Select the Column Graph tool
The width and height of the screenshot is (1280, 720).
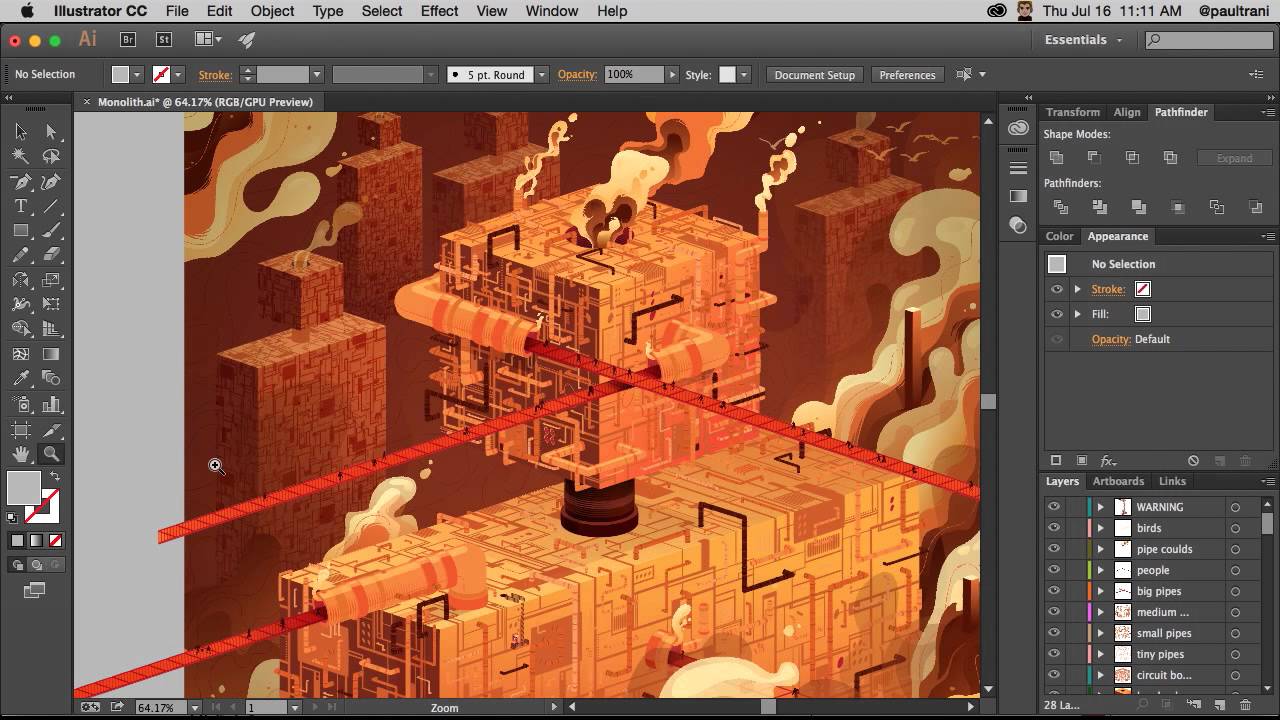click(x=51, y=404)
